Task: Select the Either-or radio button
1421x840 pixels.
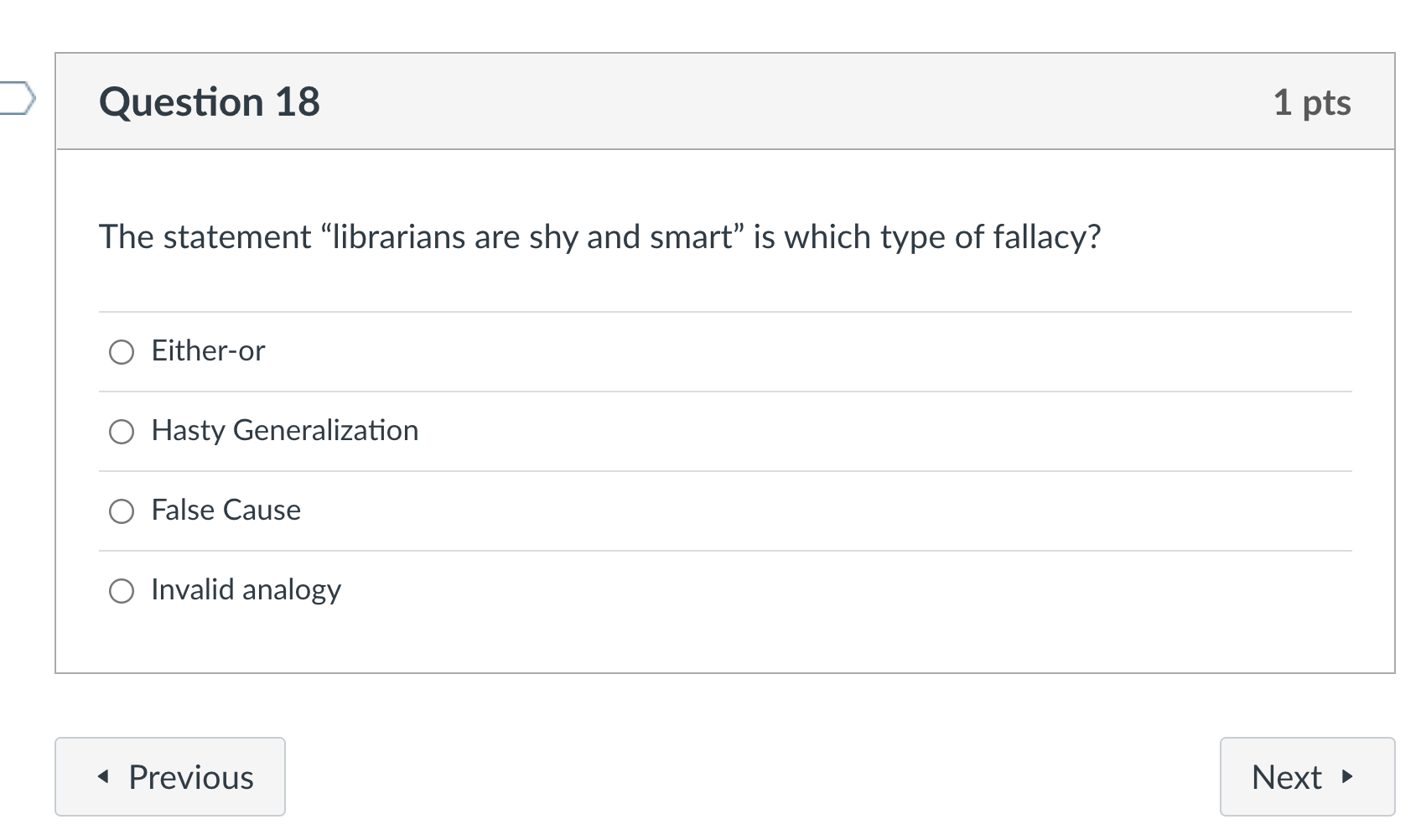Action: (122, 352)
